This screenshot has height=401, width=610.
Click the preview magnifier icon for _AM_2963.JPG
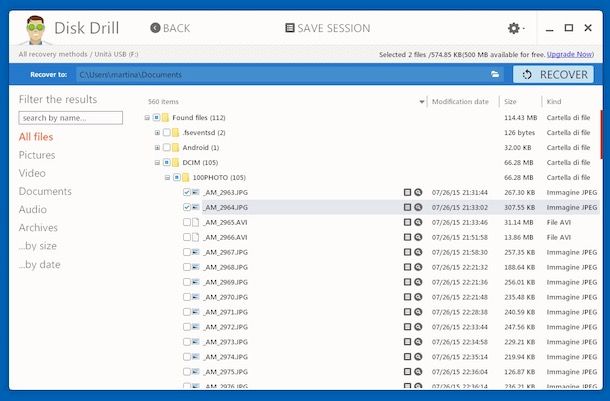pyautogui.click(x=418, y=192)
